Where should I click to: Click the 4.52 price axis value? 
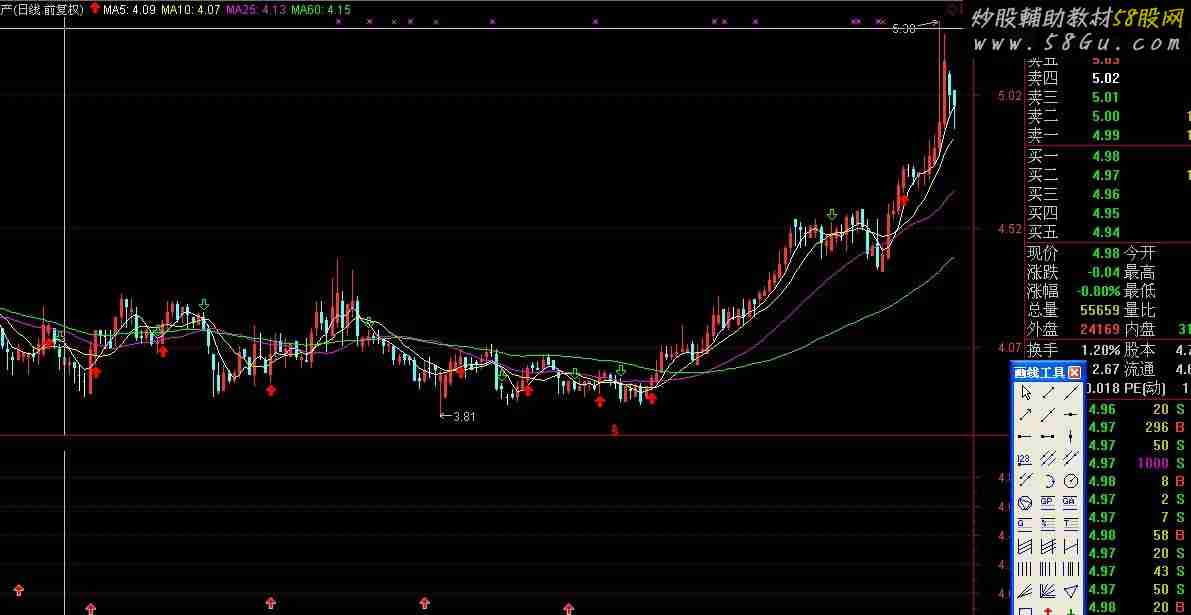coord(1010,229)
